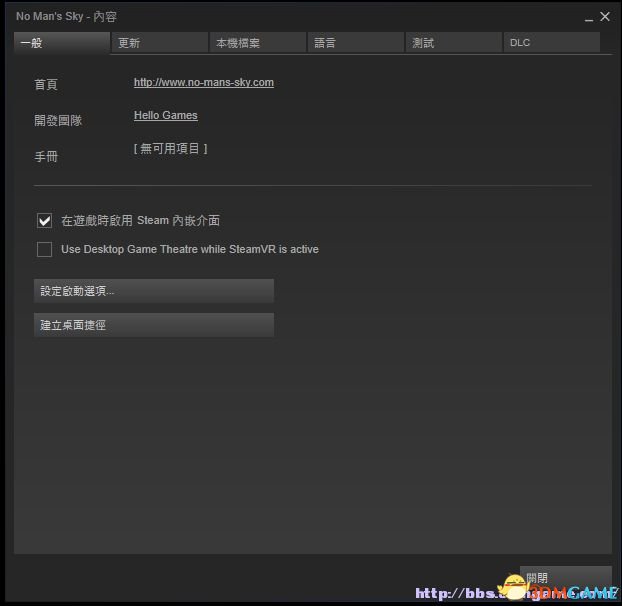The image size is (622, 606).
Task: Switch to the 一般 tab
Action: tap(62, 42)
